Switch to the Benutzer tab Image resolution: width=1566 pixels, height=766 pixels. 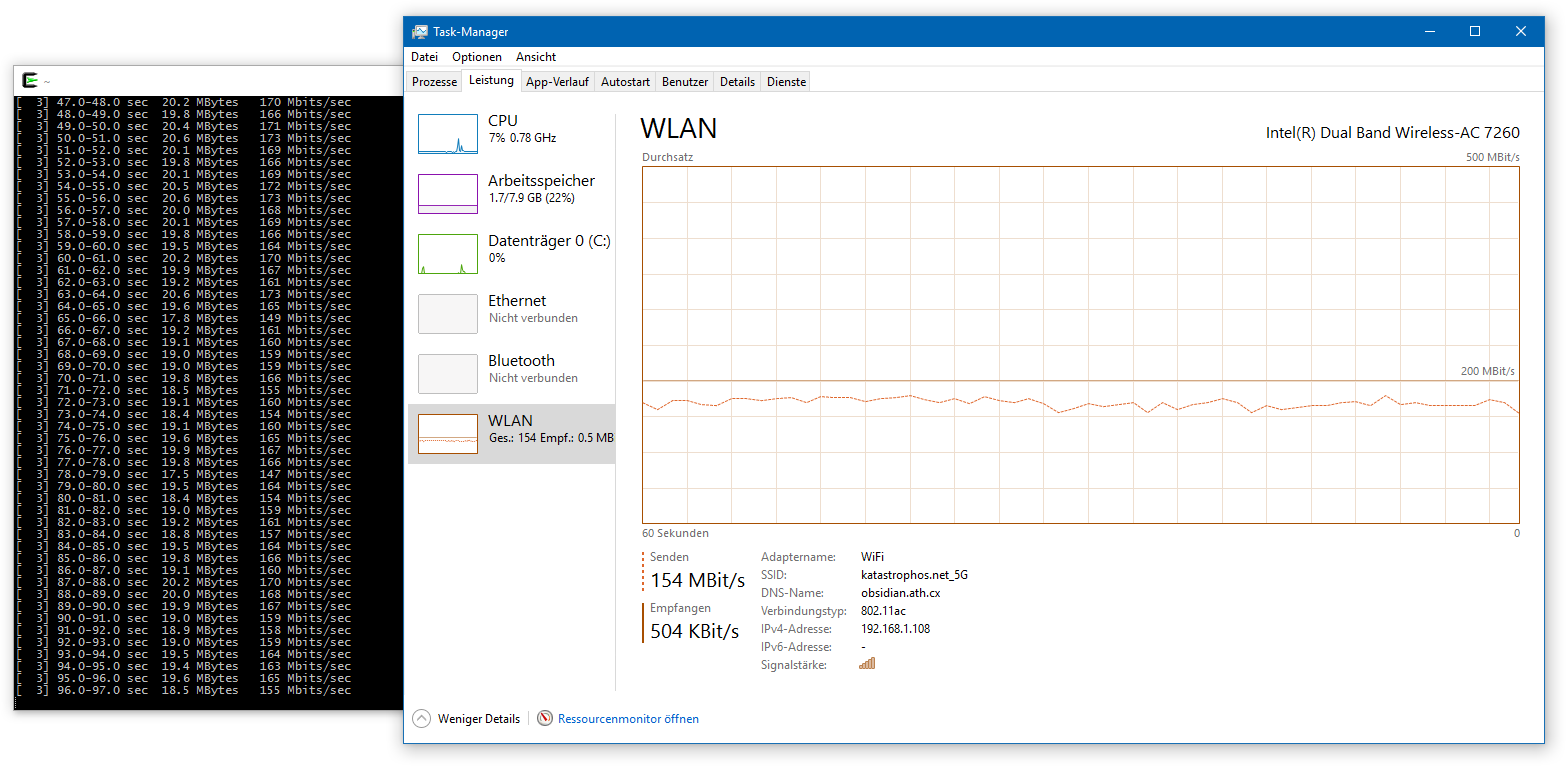pyautogui.click(x=685, y=82)
